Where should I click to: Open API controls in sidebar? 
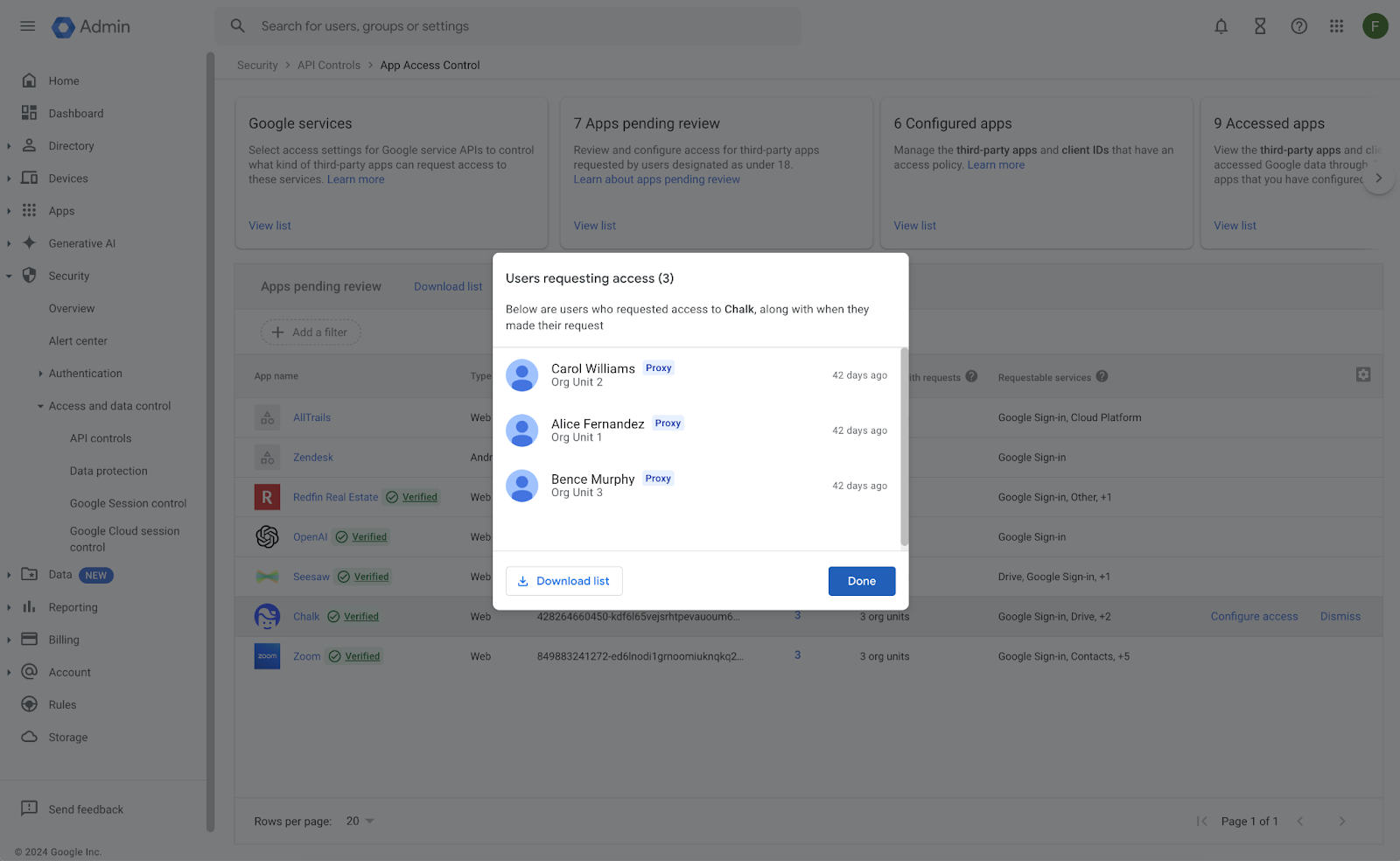click(x=101, y=438)
